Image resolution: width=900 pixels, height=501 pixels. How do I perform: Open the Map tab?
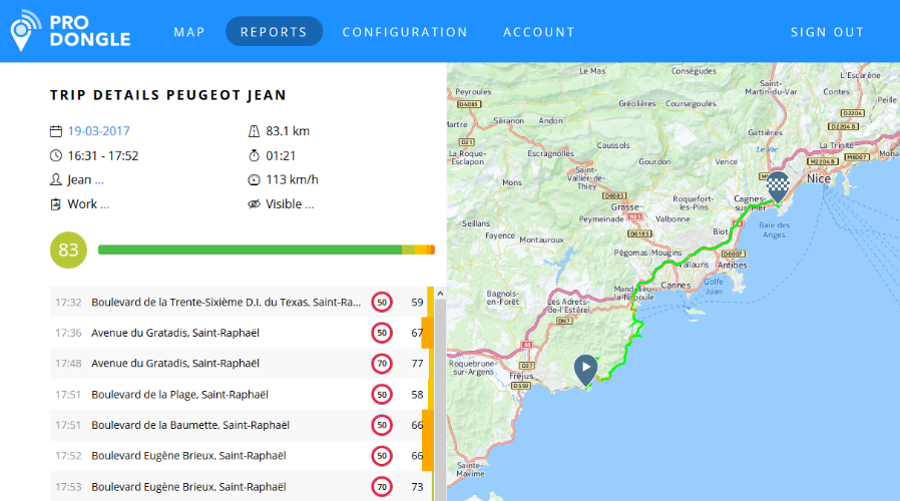(x=189, y=32)
